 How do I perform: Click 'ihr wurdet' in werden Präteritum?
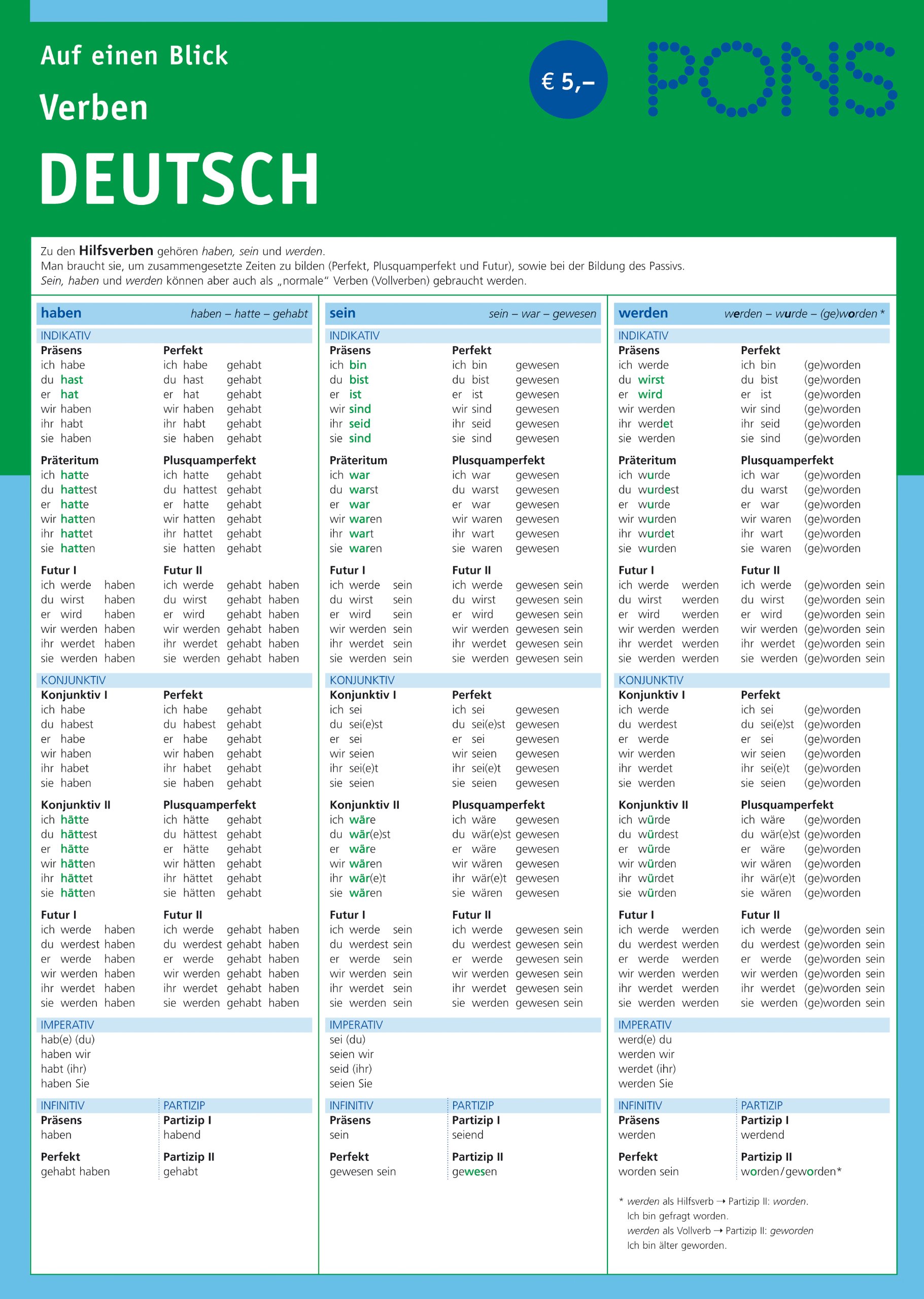pos(646,534)
